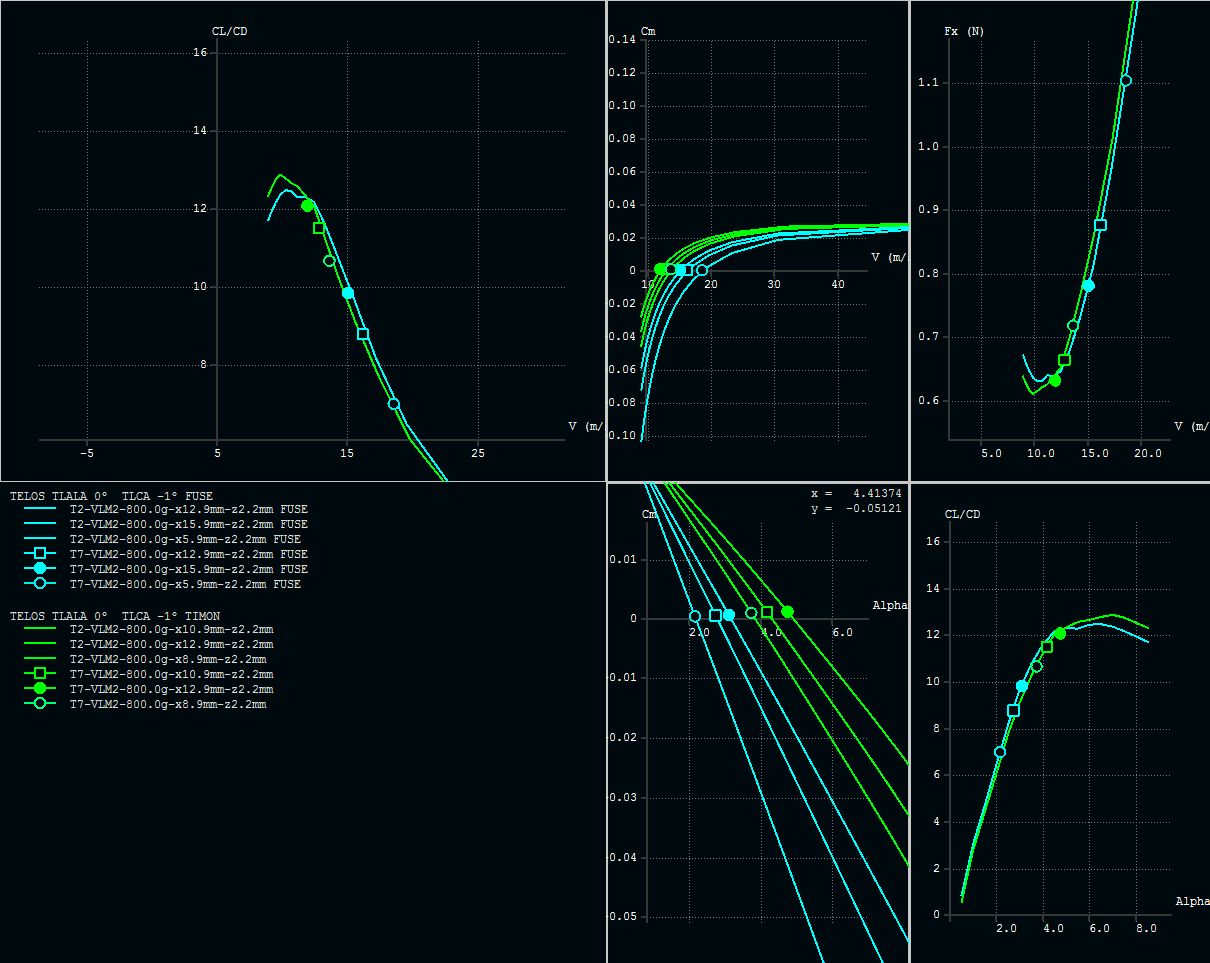Click cyan square marker in CL/CD vs V graph
Screen dimensions: 1210x963
click(x=363, y=334)
